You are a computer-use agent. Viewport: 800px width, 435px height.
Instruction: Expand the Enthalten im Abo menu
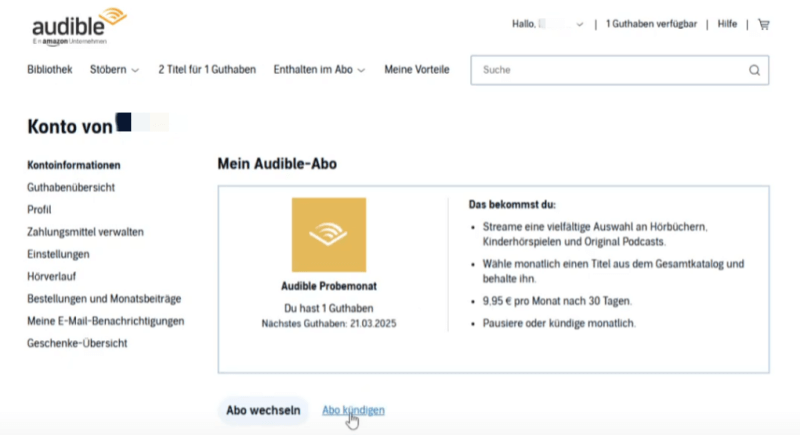pyautogui.click(x=319, y=70)
